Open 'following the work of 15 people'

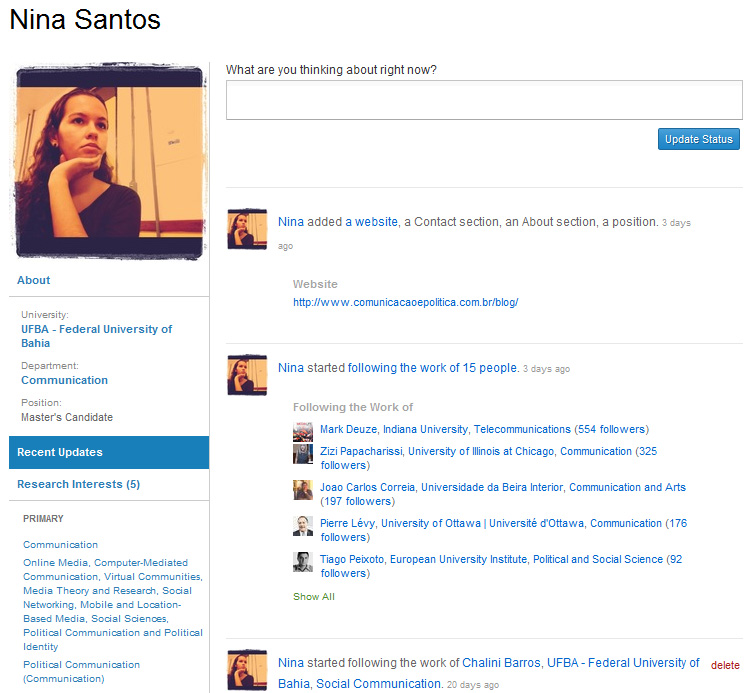click(x=433, y=368)
